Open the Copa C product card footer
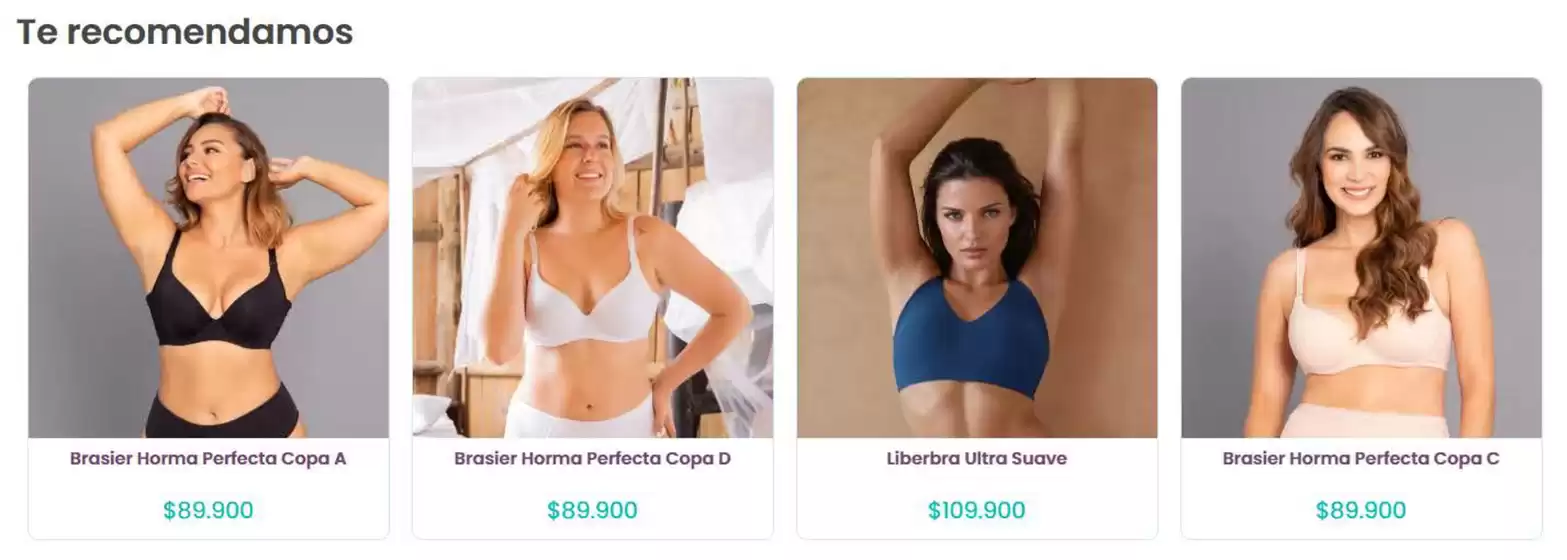 click(1361, 488)
